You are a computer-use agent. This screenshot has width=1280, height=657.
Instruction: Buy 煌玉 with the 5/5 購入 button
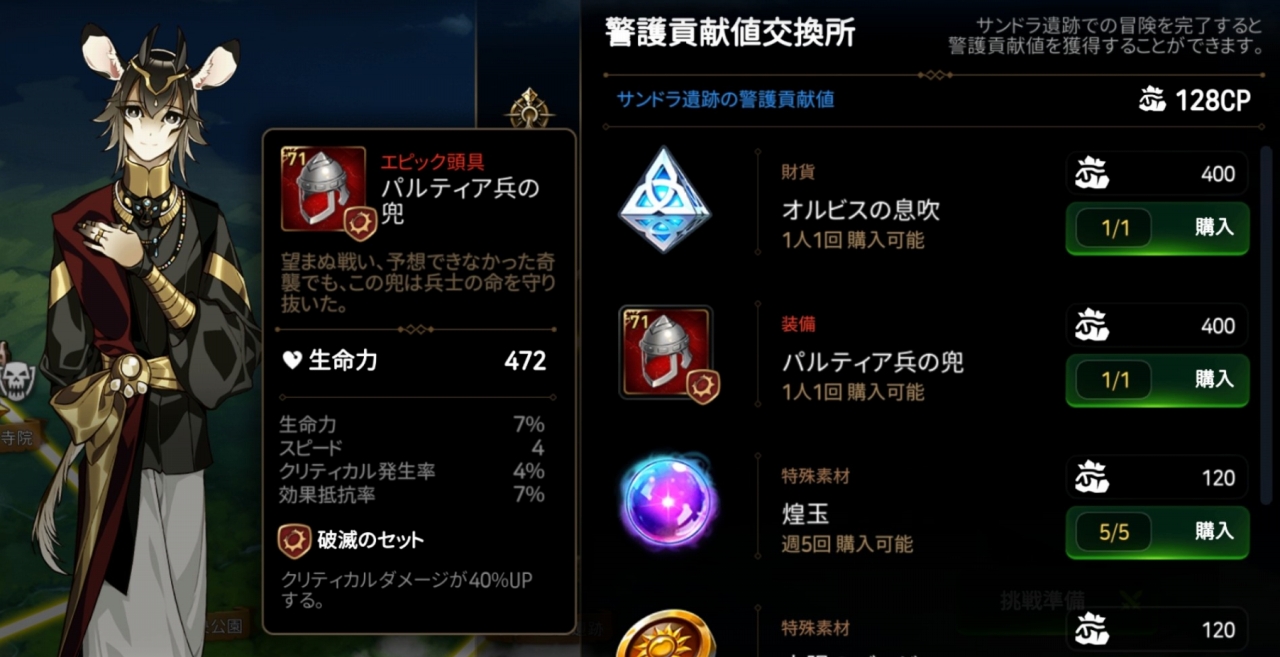(1157, 532)
